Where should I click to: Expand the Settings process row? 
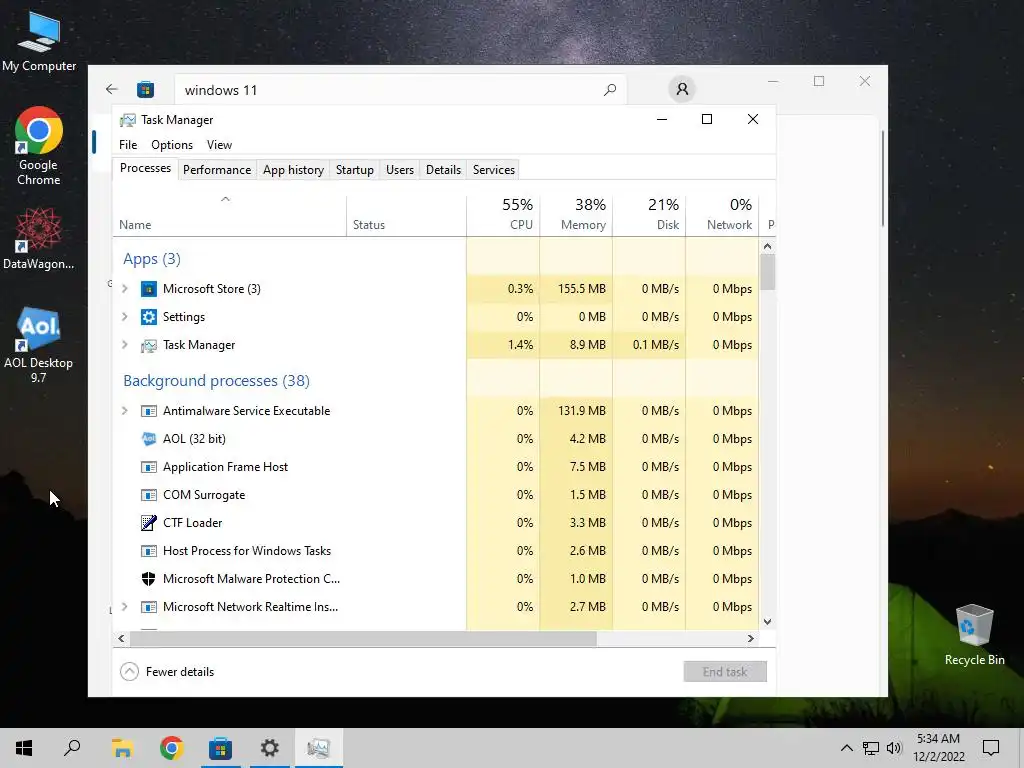click(x=125, y=317)
